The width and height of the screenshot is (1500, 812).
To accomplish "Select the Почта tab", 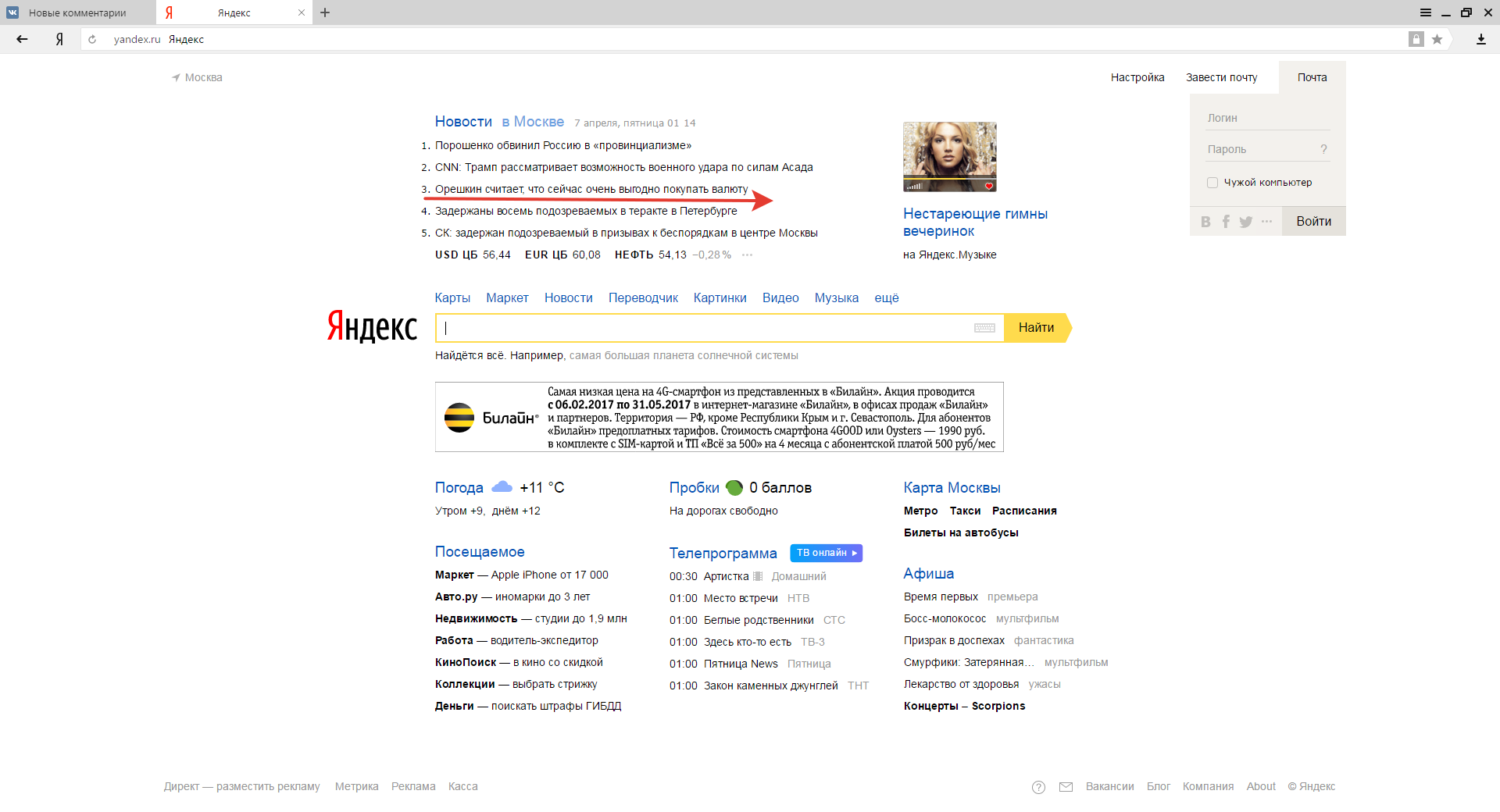I will coord(1312,77).
